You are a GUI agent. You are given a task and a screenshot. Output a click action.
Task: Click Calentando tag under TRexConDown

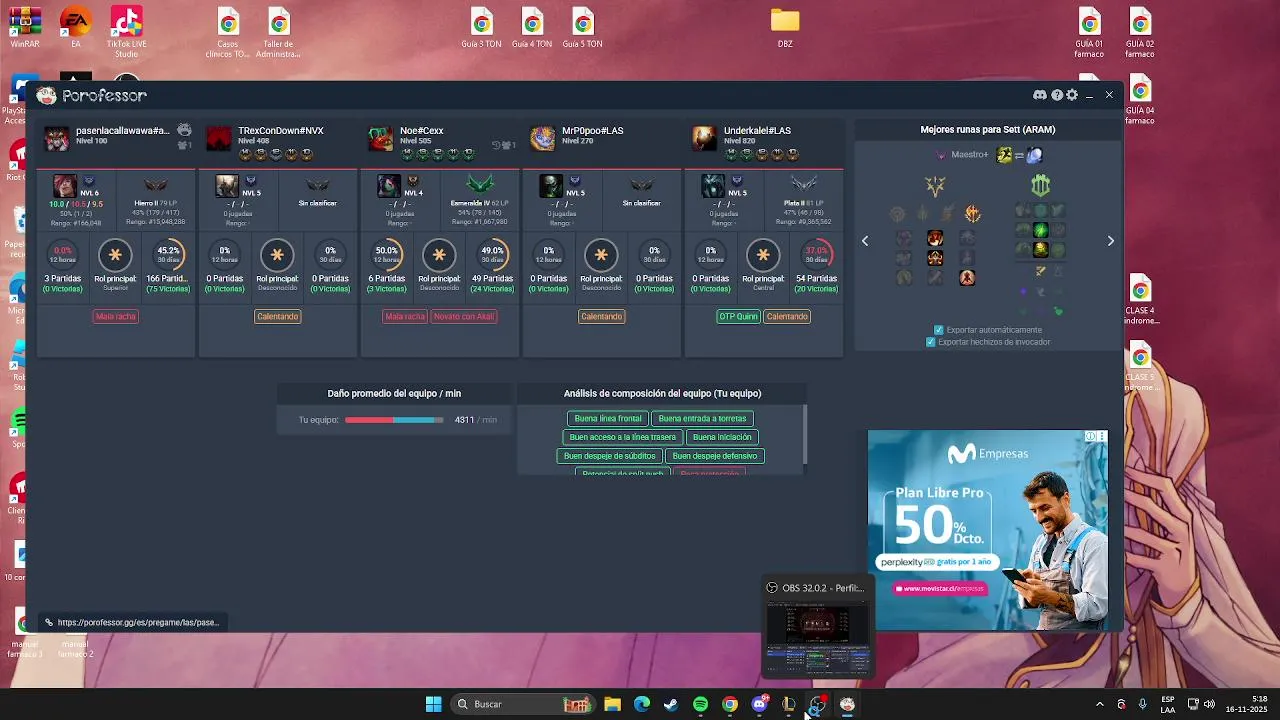pos(277,316)
